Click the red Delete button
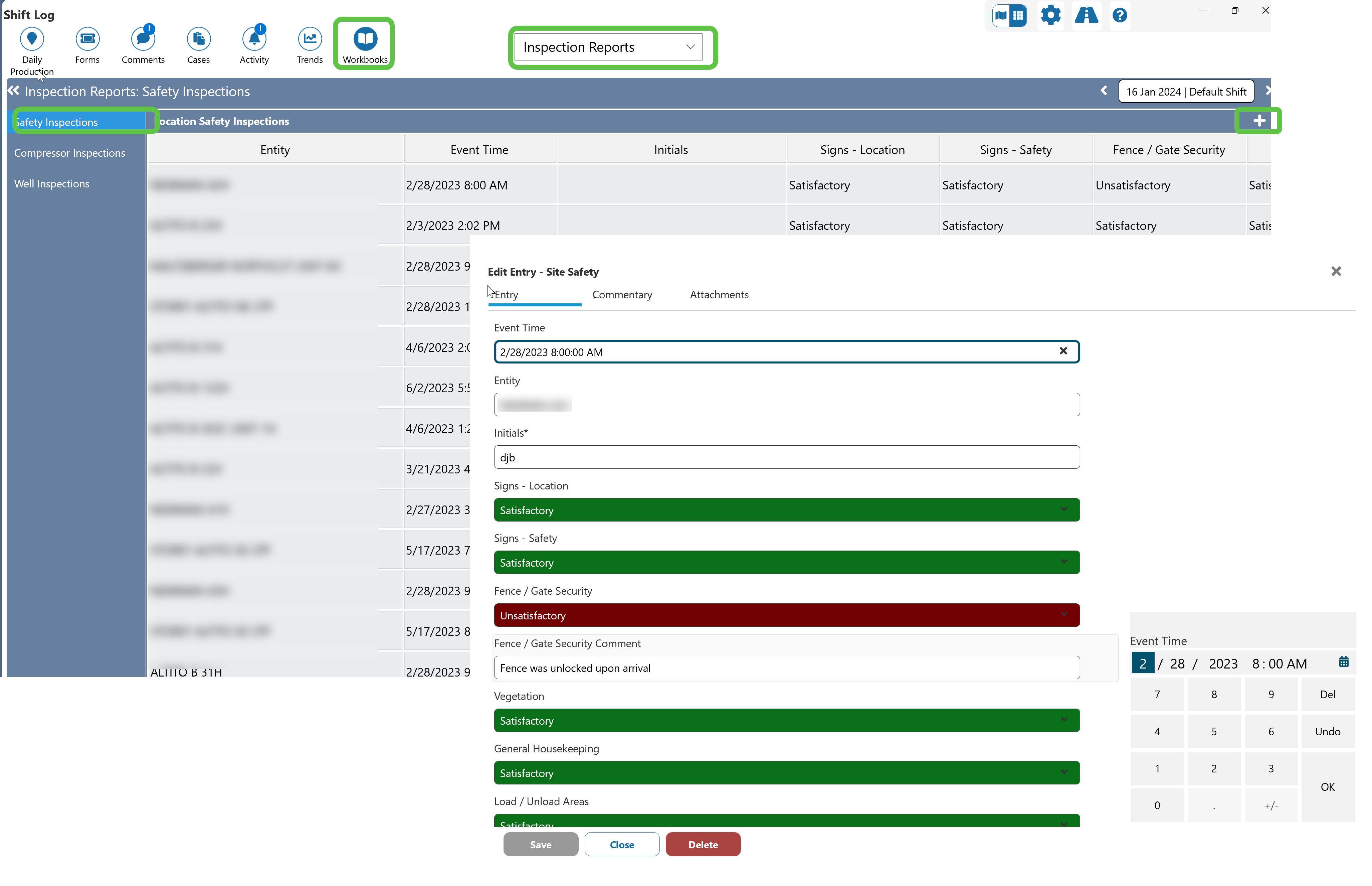The image size is (1372, 886). click(703, 844)
